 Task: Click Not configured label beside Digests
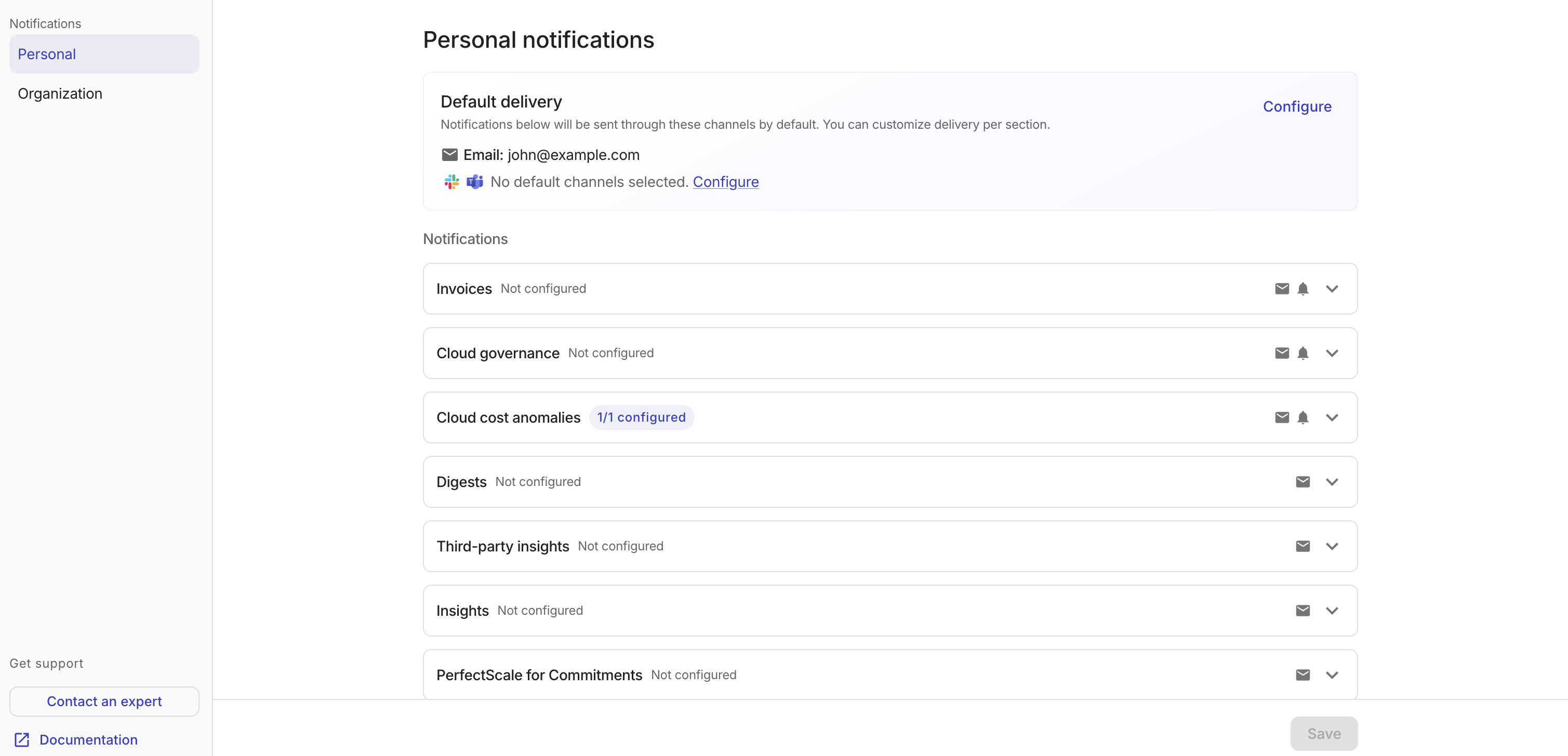click(x=538, y=482)
